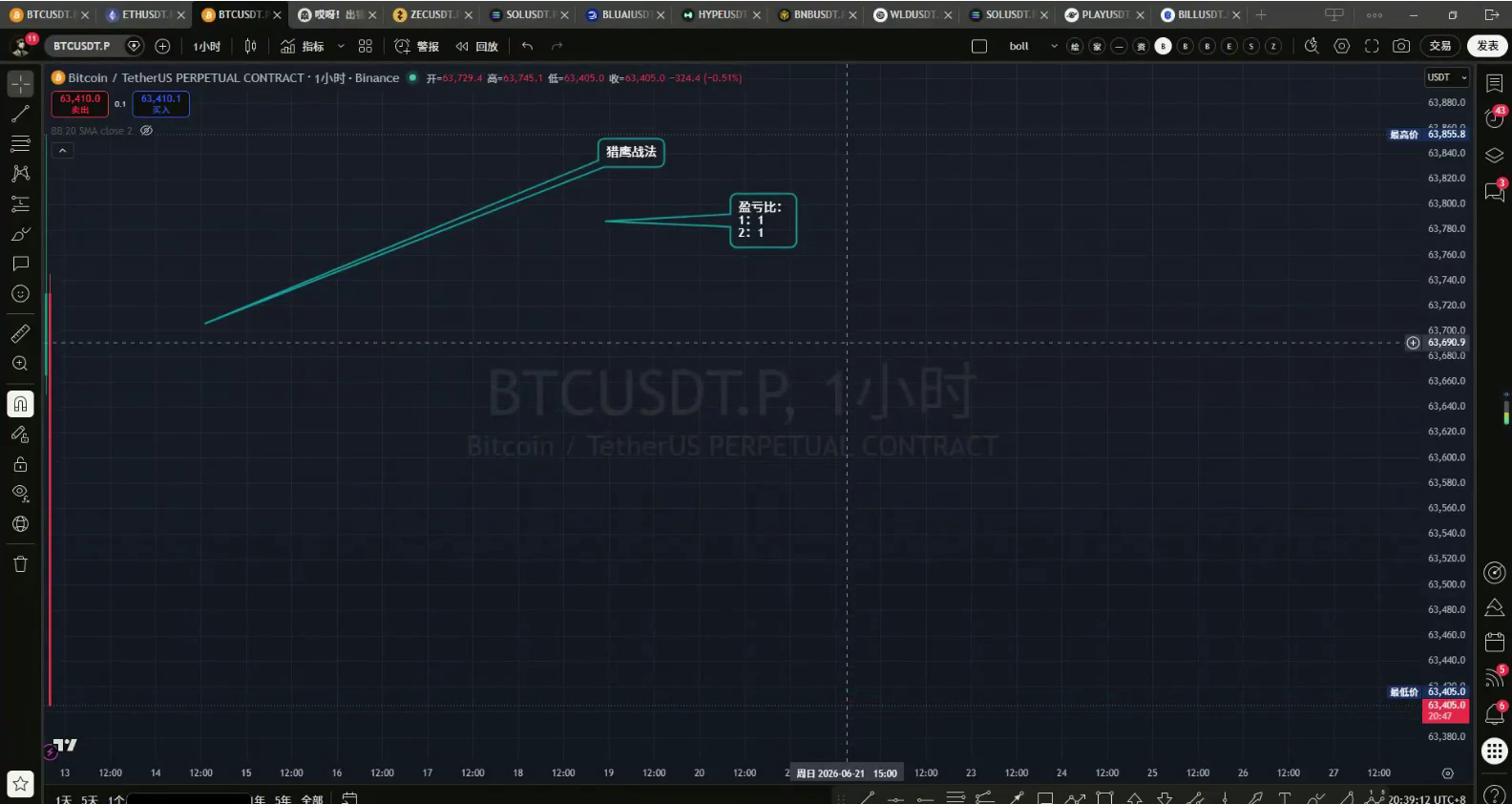Hide all drawings using eye icon
Image resolution: width=1512 pixels, height=804 pixels.
tap(20, 494)
